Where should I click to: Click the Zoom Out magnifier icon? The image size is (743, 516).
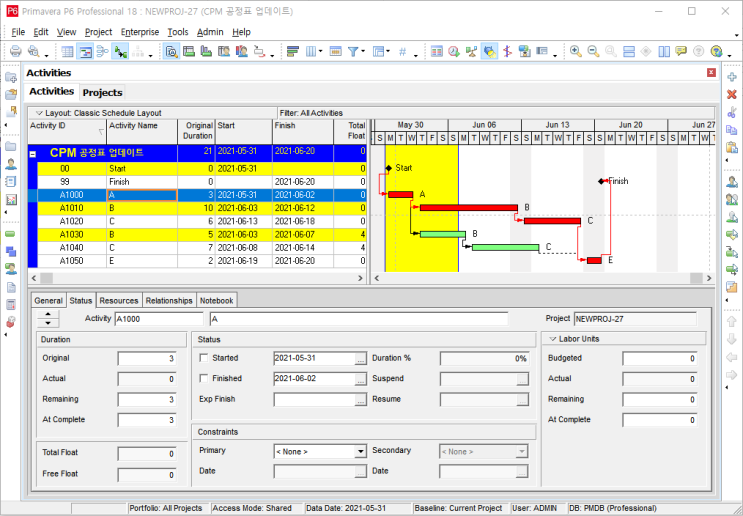click(593, 51)
